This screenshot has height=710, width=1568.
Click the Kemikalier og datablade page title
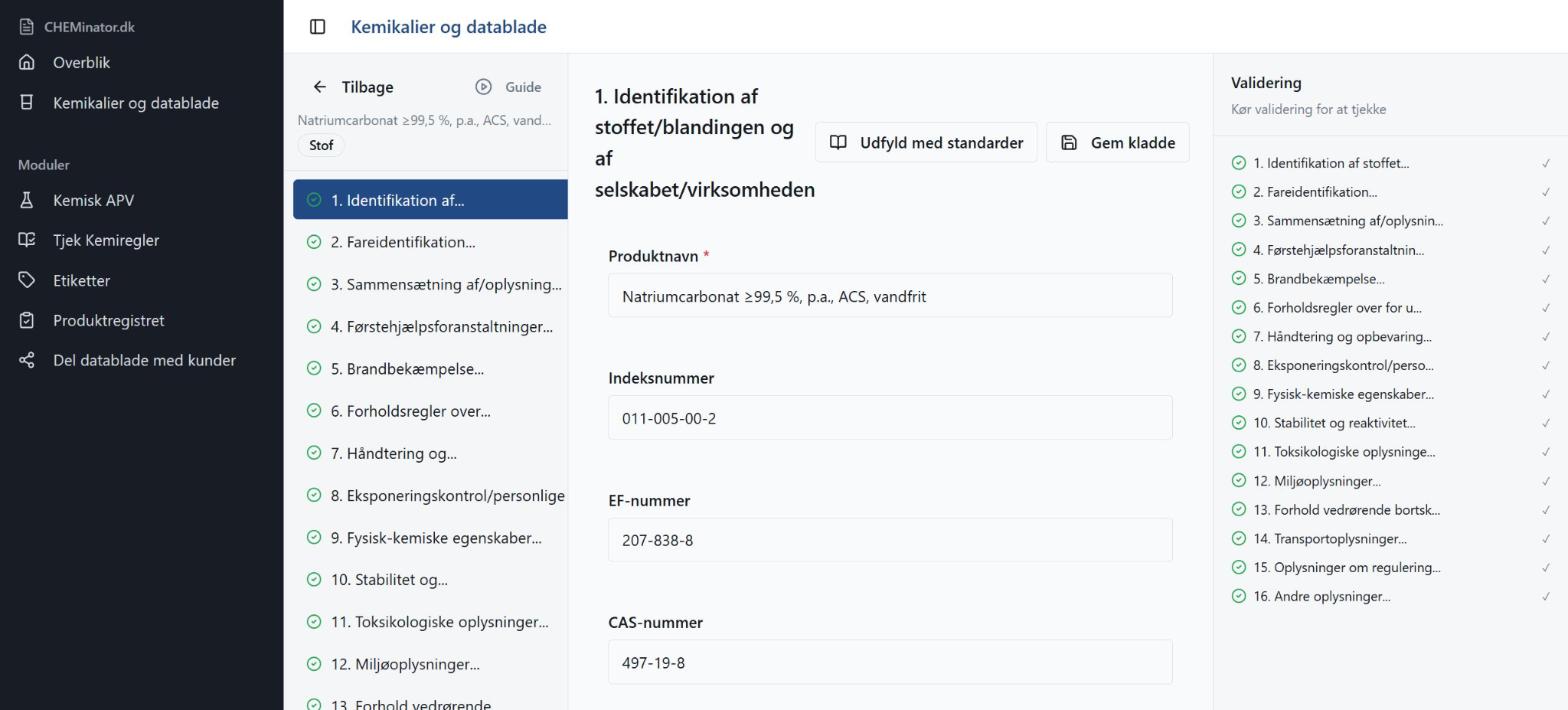(x=448, y=27)
